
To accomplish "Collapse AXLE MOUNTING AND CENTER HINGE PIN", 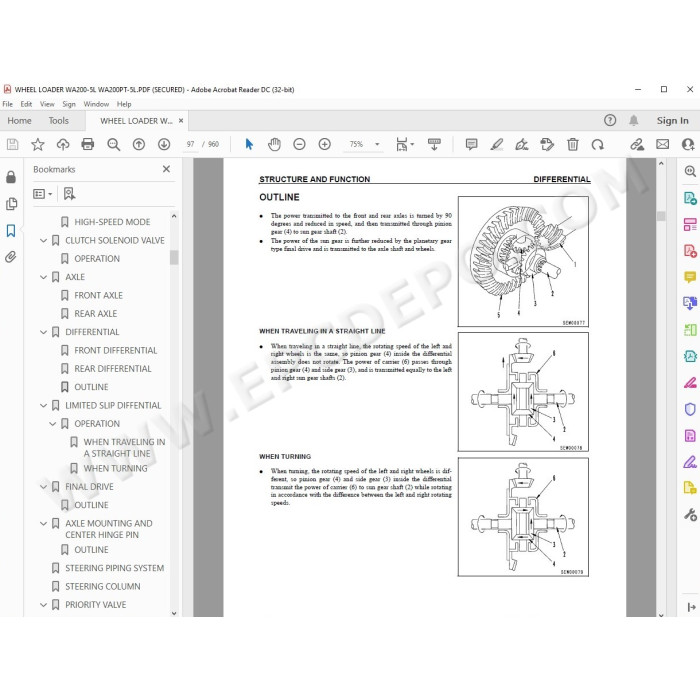I will point(43,523).
